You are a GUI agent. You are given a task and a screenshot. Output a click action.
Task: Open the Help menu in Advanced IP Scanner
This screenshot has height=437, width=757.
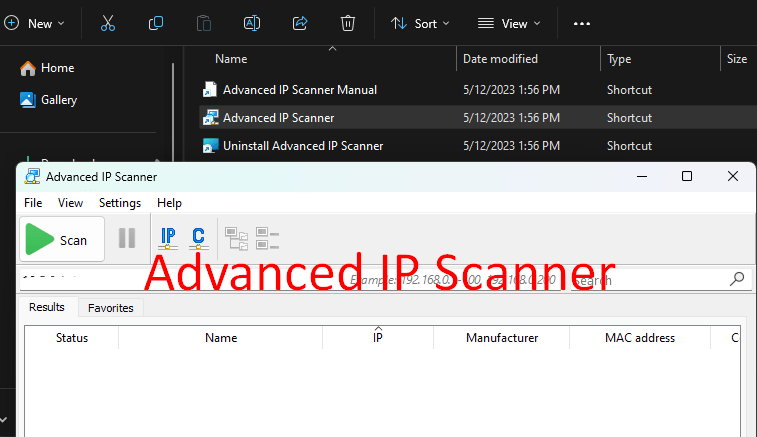(169, 203)
